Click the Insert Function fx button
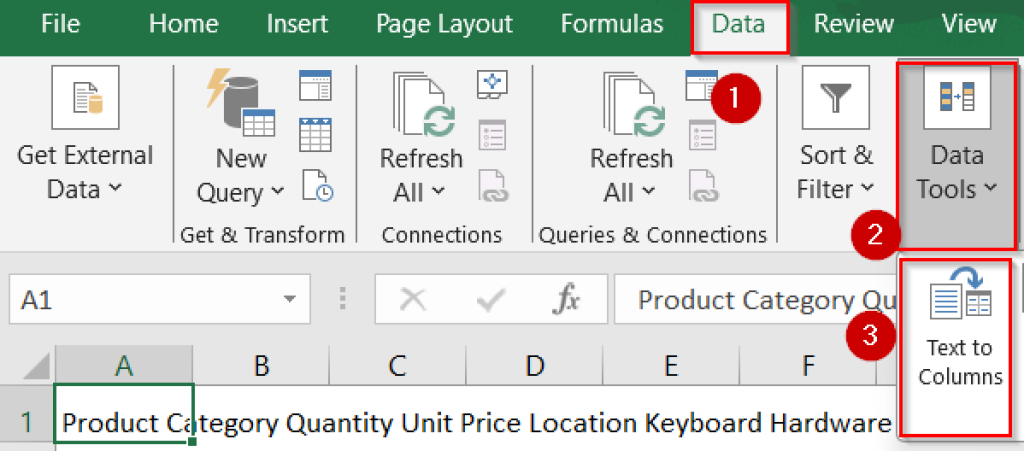The height and width of the screenshot is (451, 1024). (566, 300)
